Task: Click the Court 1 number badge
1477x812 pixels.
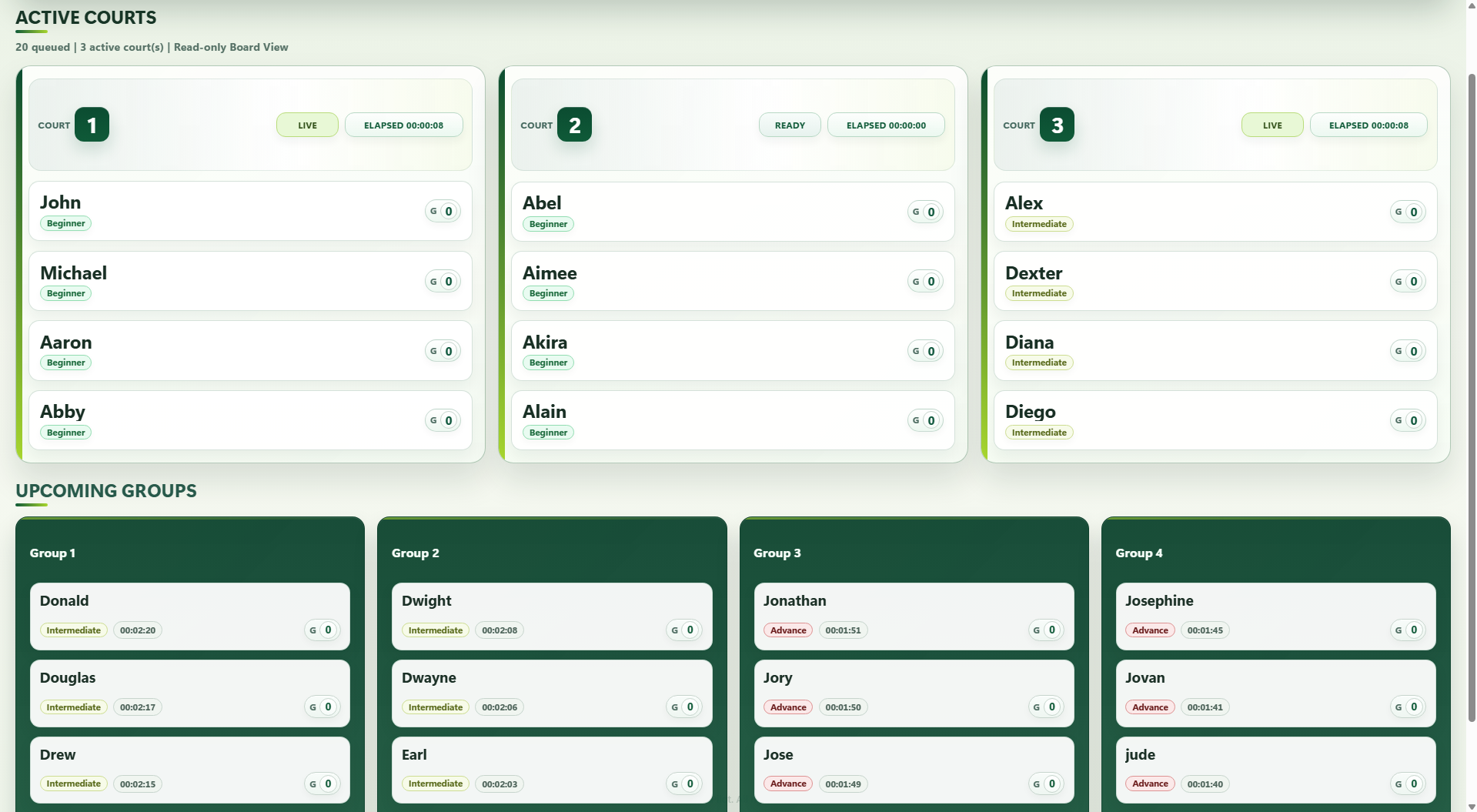Action: click(92, 125)
